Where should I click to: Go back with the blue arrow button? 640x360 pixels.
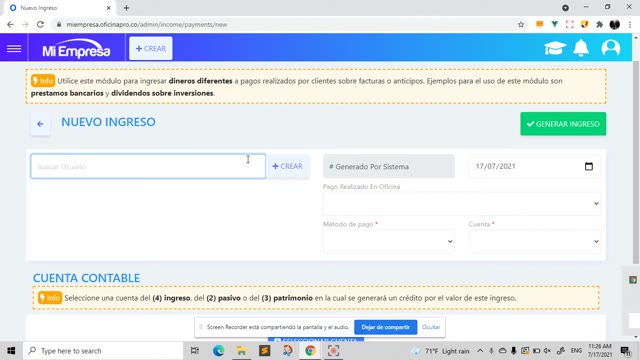click(40, 124)
